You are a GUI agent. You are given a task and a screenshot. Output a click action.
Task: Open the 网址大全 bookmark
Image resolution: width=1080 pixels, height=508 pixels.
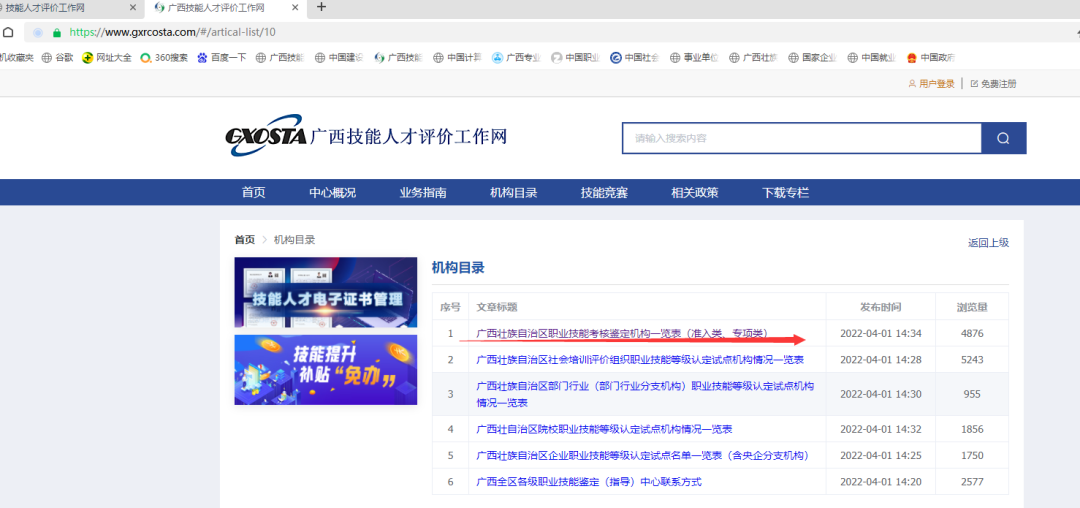click(107, 57)
